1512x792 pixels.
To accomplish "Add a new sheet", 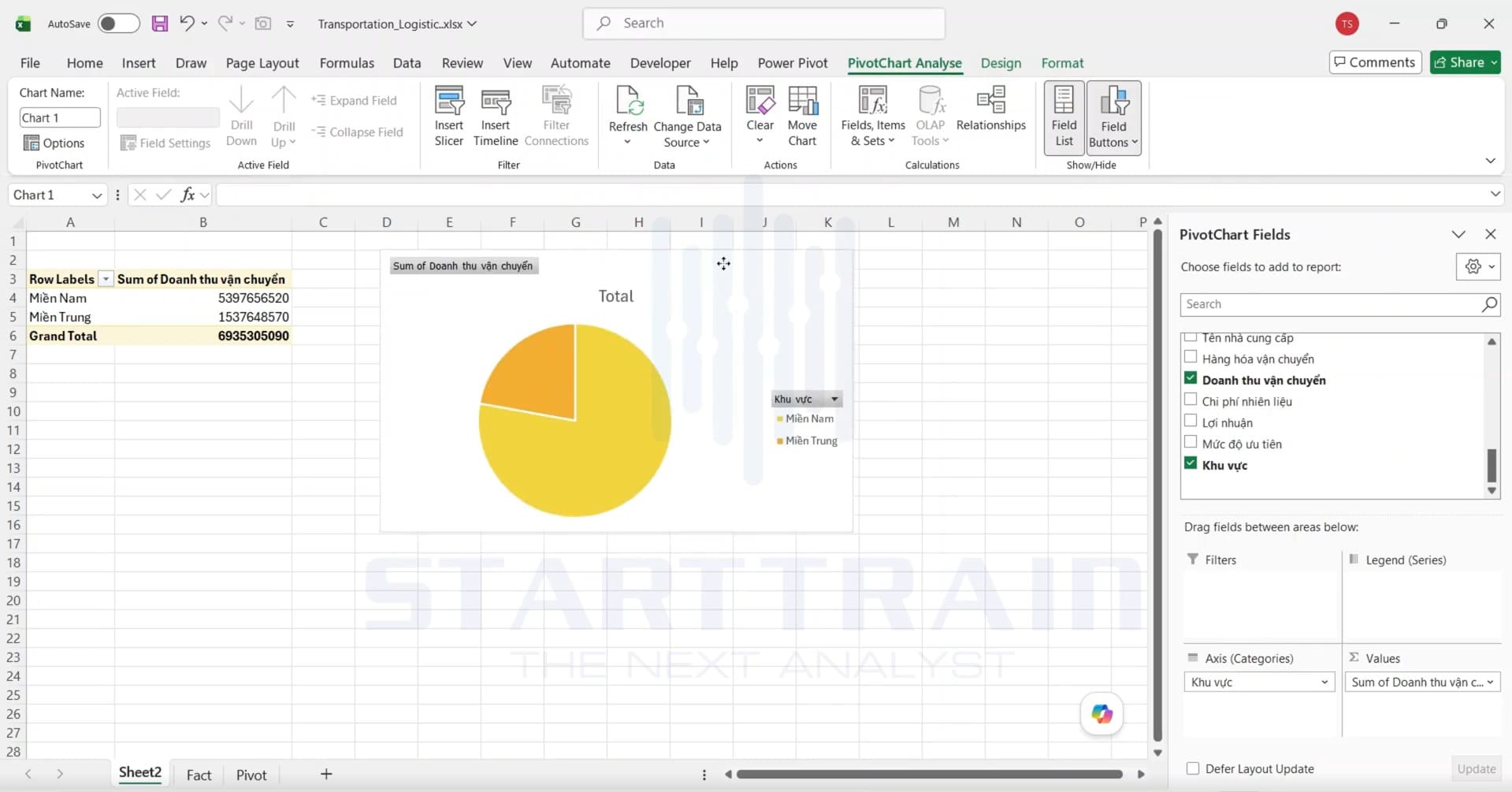I will point(326,775).
